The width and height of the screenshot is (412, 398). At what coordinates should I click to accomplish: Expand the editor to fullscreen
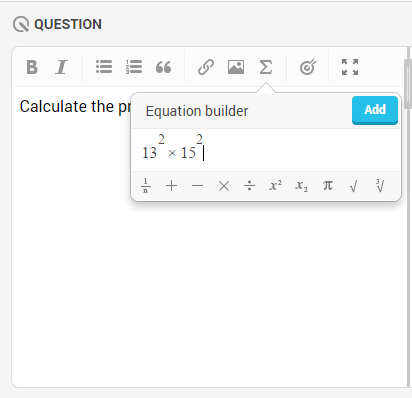[350, 67]
